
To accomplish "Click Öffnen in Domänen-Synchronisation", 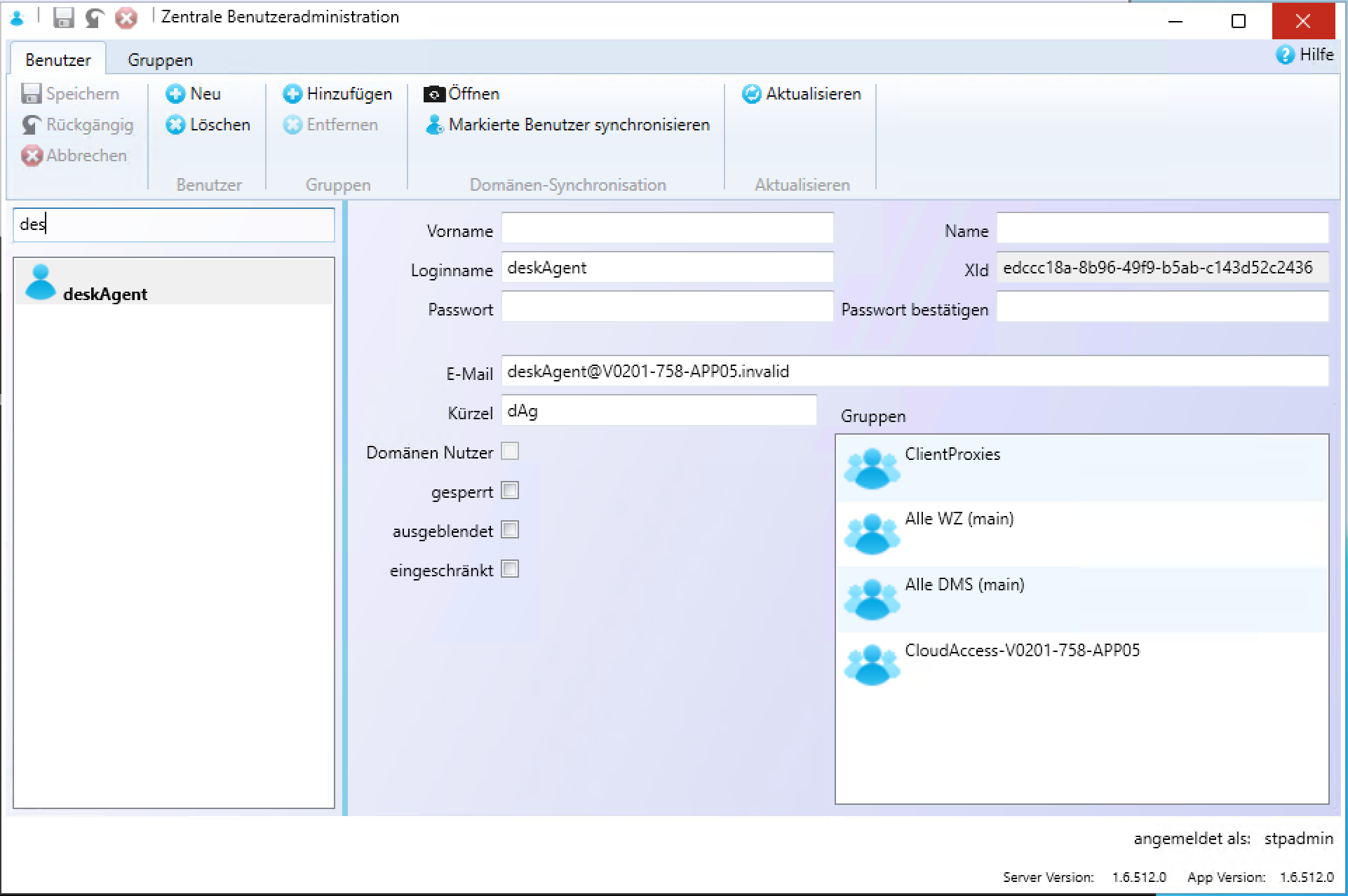I will click(461, 94).
